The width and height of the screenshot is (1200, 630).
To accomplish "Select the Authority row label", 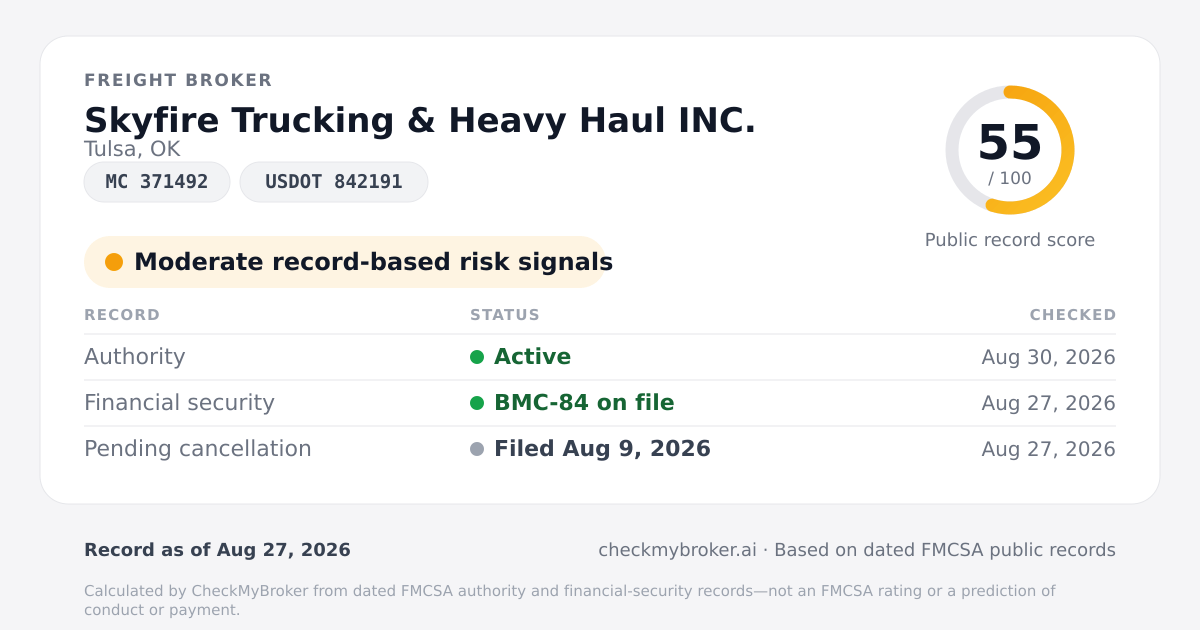I will coord(135,357).
